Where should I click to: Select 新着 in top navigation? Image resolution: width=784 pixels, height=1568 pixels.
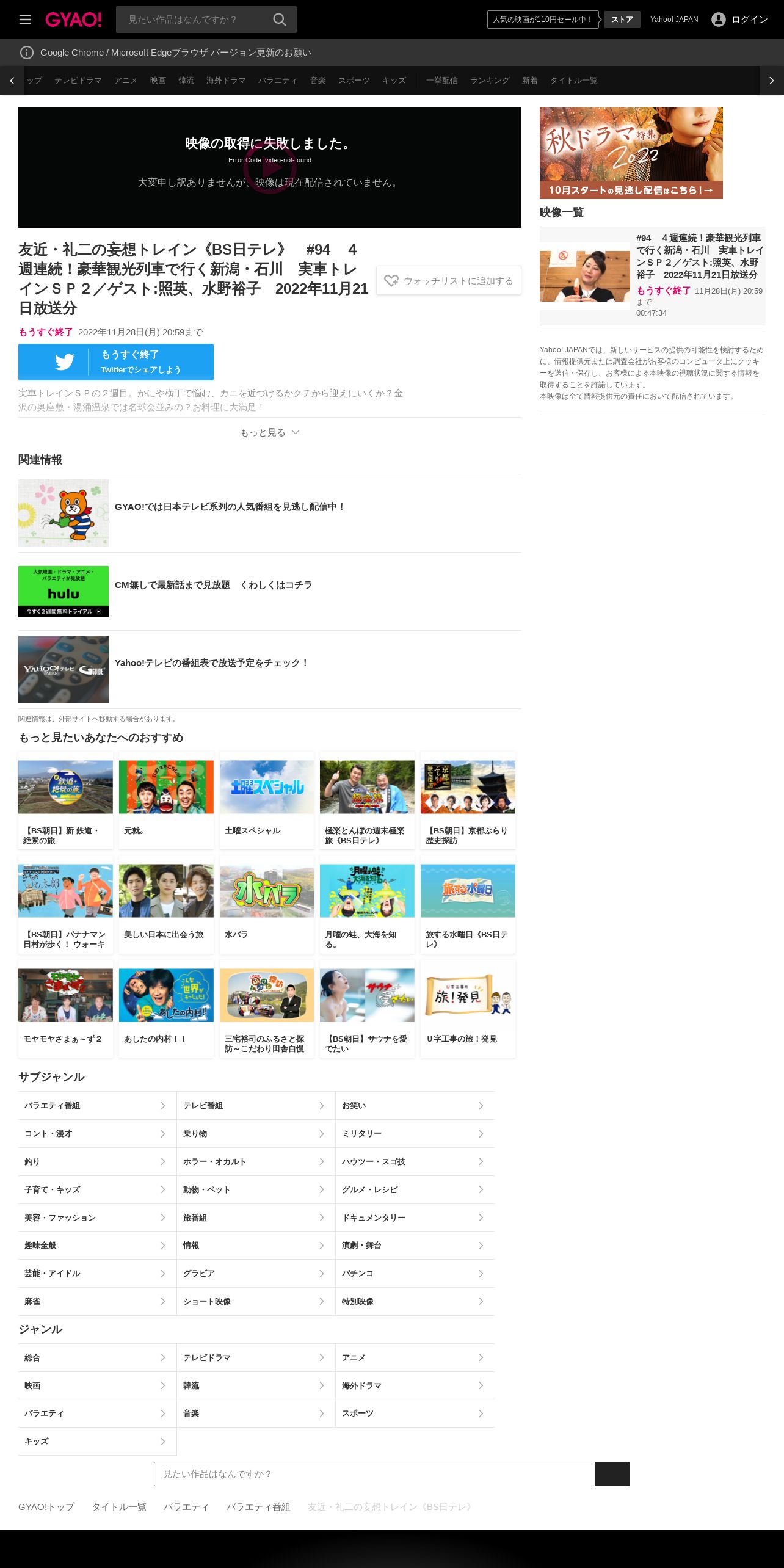click(530, 81)
